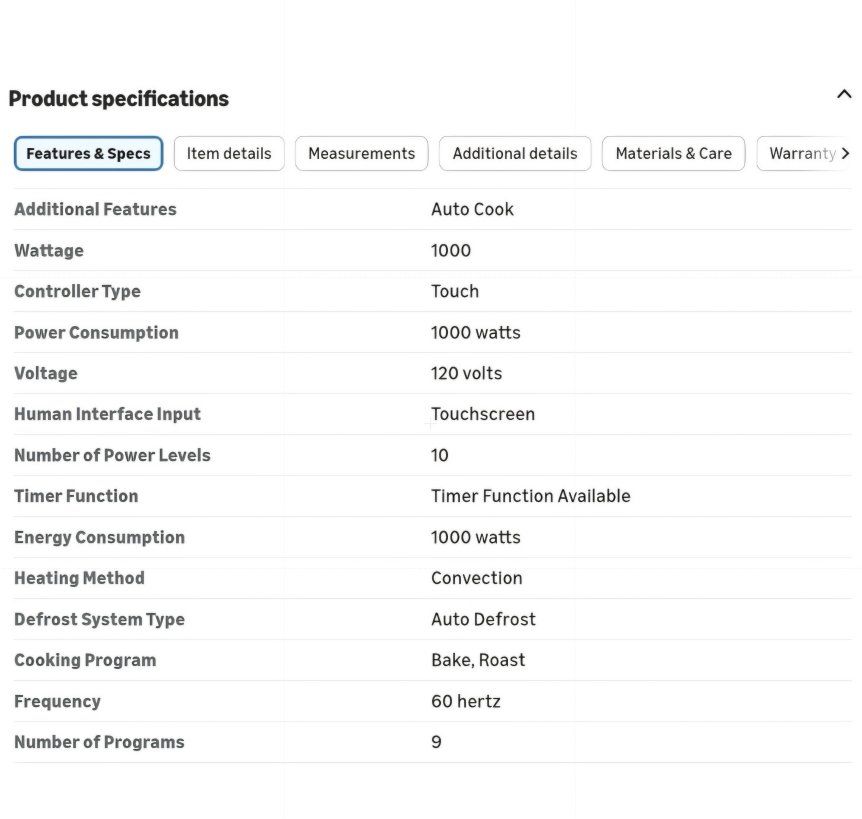This screenshot has height=819, width=862.
Task: Select the Human Interface Input label
Action: [x=107, y=414]
